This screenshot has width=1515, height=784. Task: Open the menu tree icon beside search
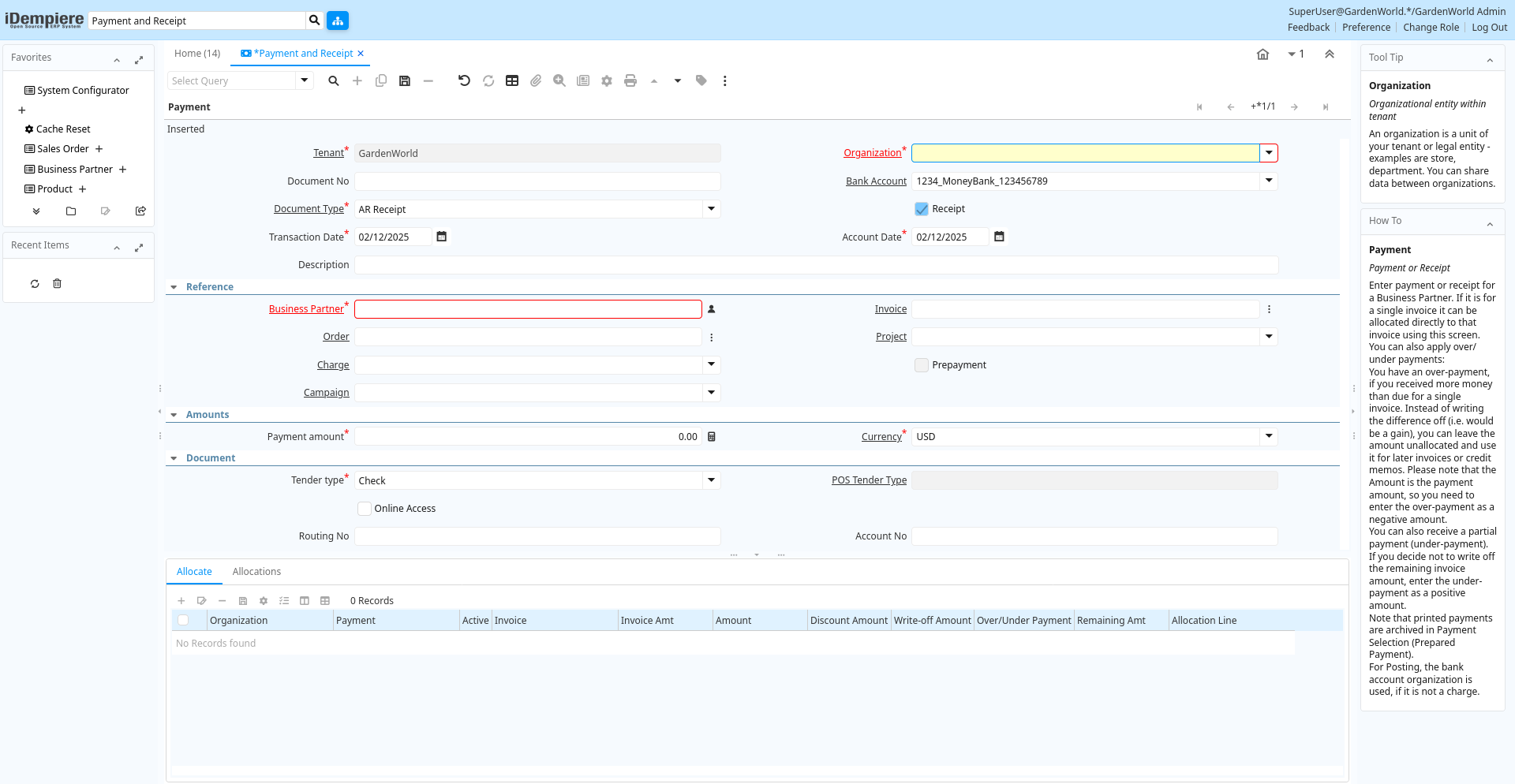338,21
